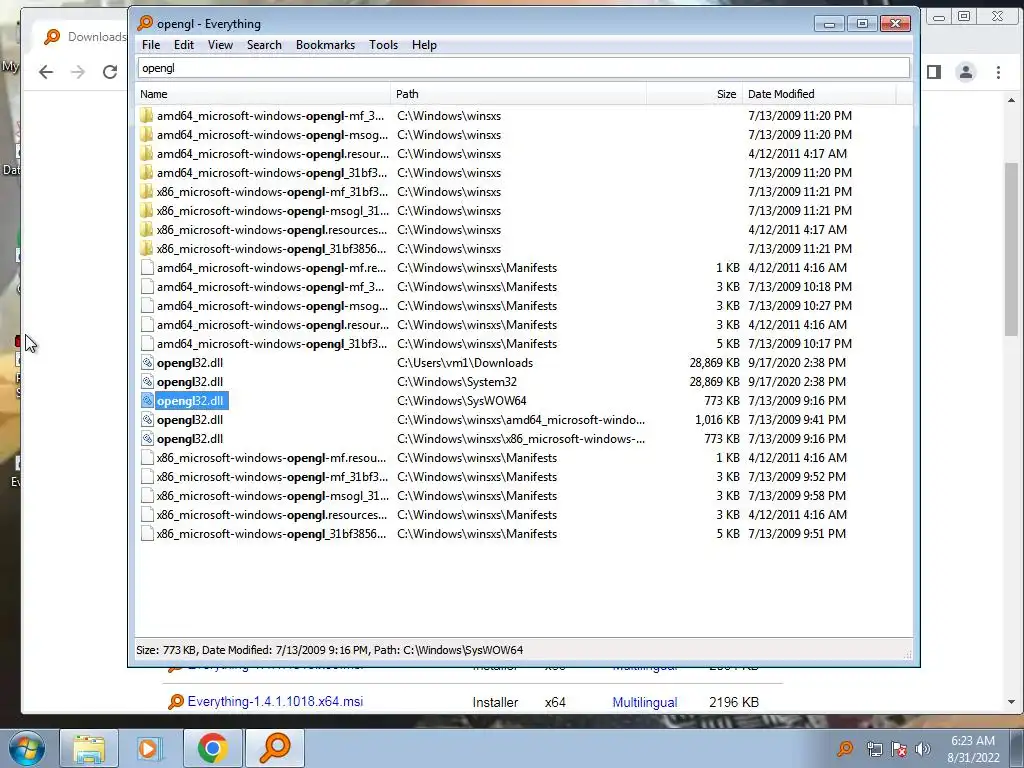Click the scroll down arrow in Chrome
Image resolution: width=1024 pixels, height=768 pixels.
pyautogui.click(x=1012, y=702)
